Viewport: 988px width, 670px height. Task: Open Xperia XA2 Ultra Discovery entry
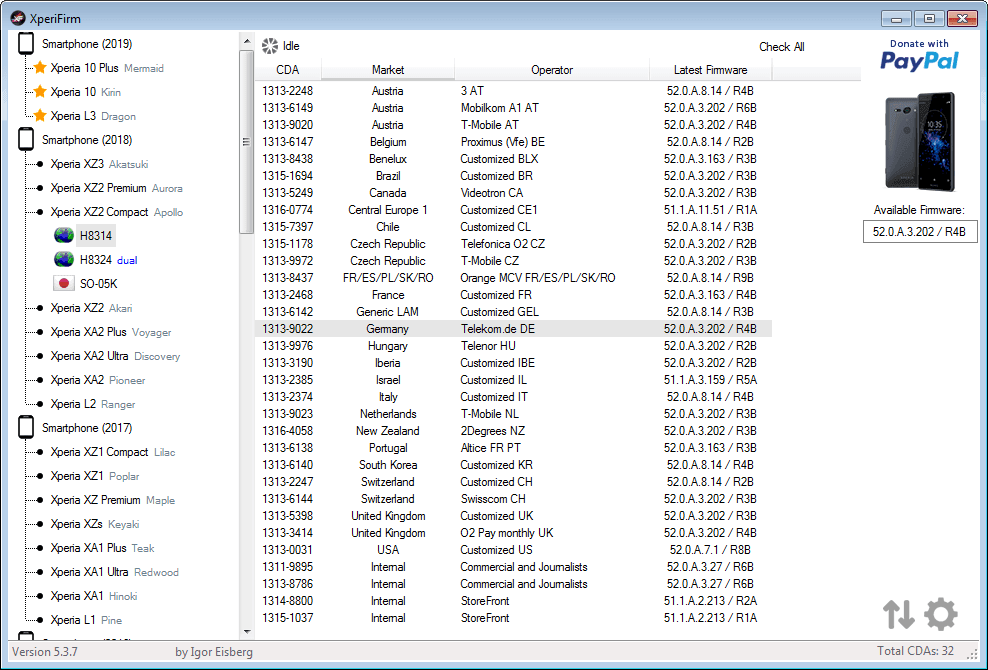115,355
